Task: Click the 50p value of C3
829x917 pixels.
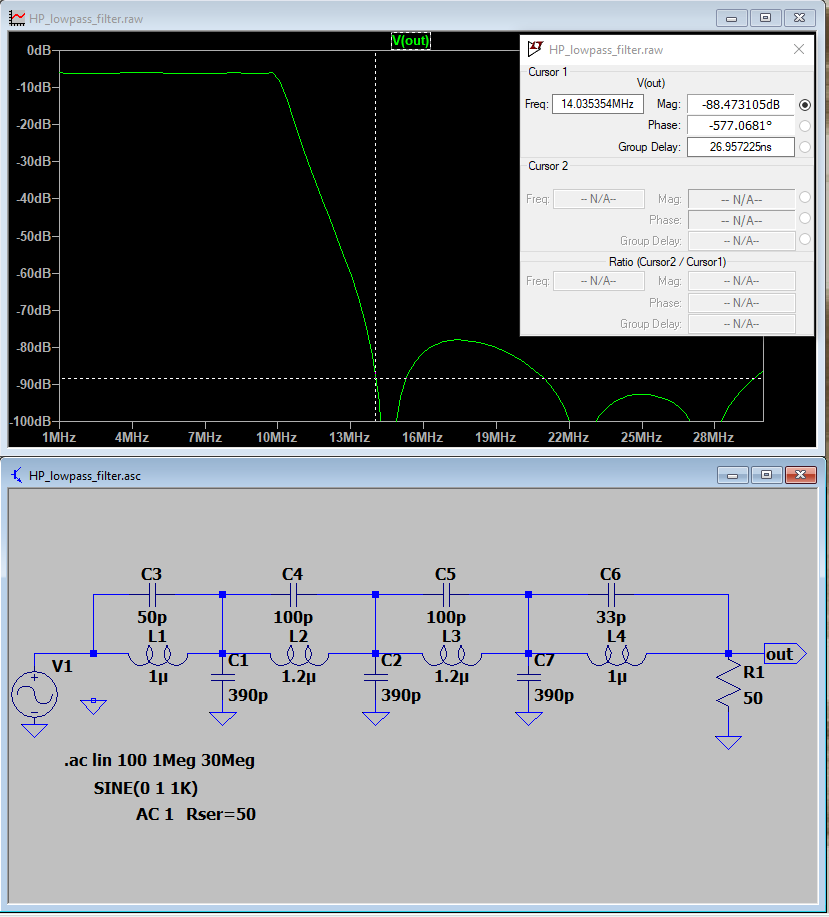Action: [x=152, y=617]
